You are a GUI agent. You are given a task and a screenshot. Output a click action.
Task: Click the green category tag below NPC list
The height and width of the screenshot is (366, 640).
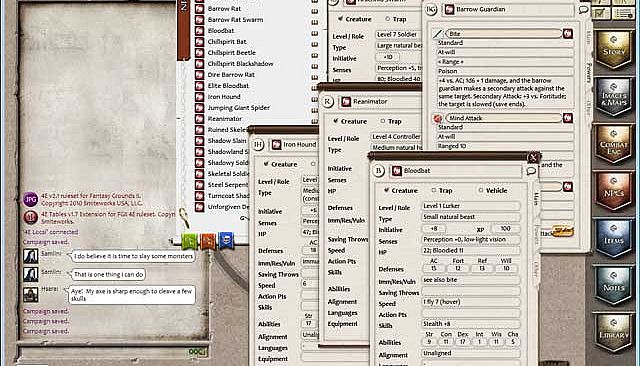click(189, 241)
